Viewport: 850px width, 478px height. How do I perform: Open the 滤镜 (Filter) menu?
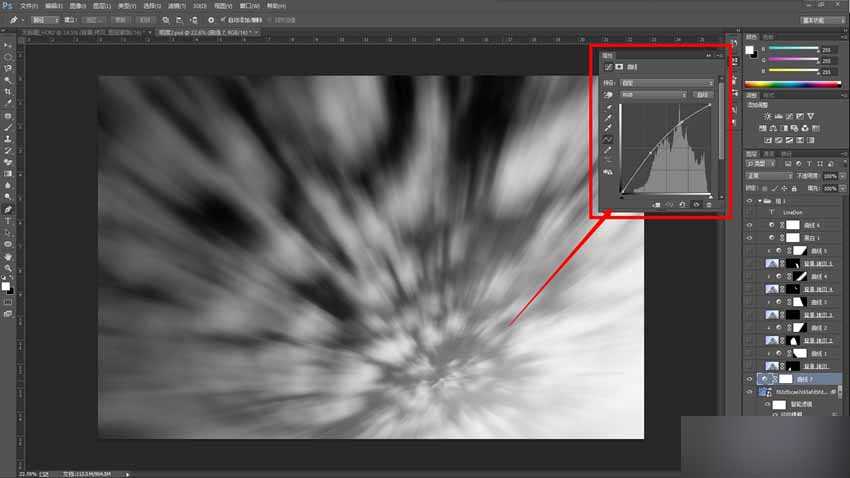pos(177,5)
